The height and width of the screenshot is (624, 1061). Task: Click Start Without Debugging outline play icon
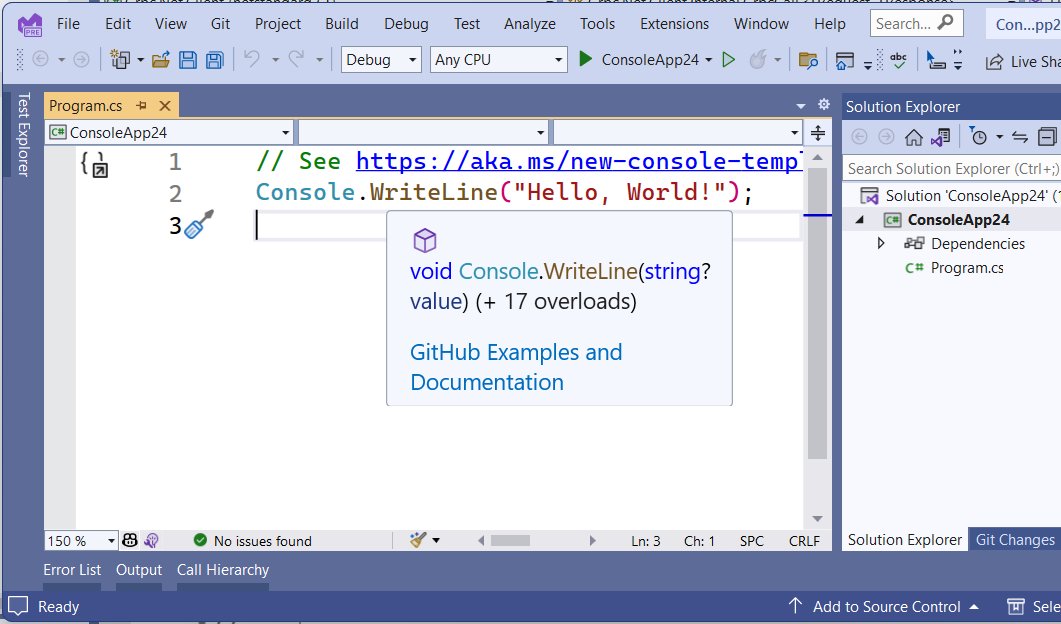point(729,60)
